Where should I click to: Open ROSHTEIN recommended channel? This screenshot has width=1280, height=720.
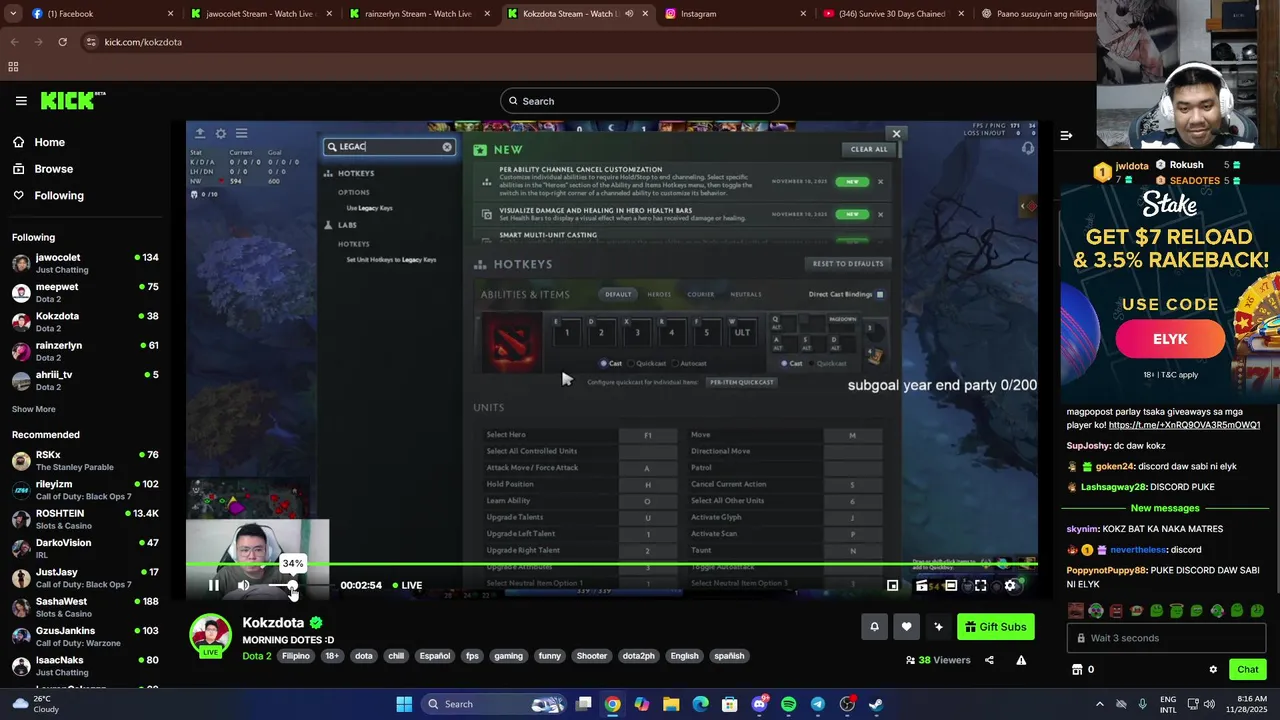click(x=86, y=519)
